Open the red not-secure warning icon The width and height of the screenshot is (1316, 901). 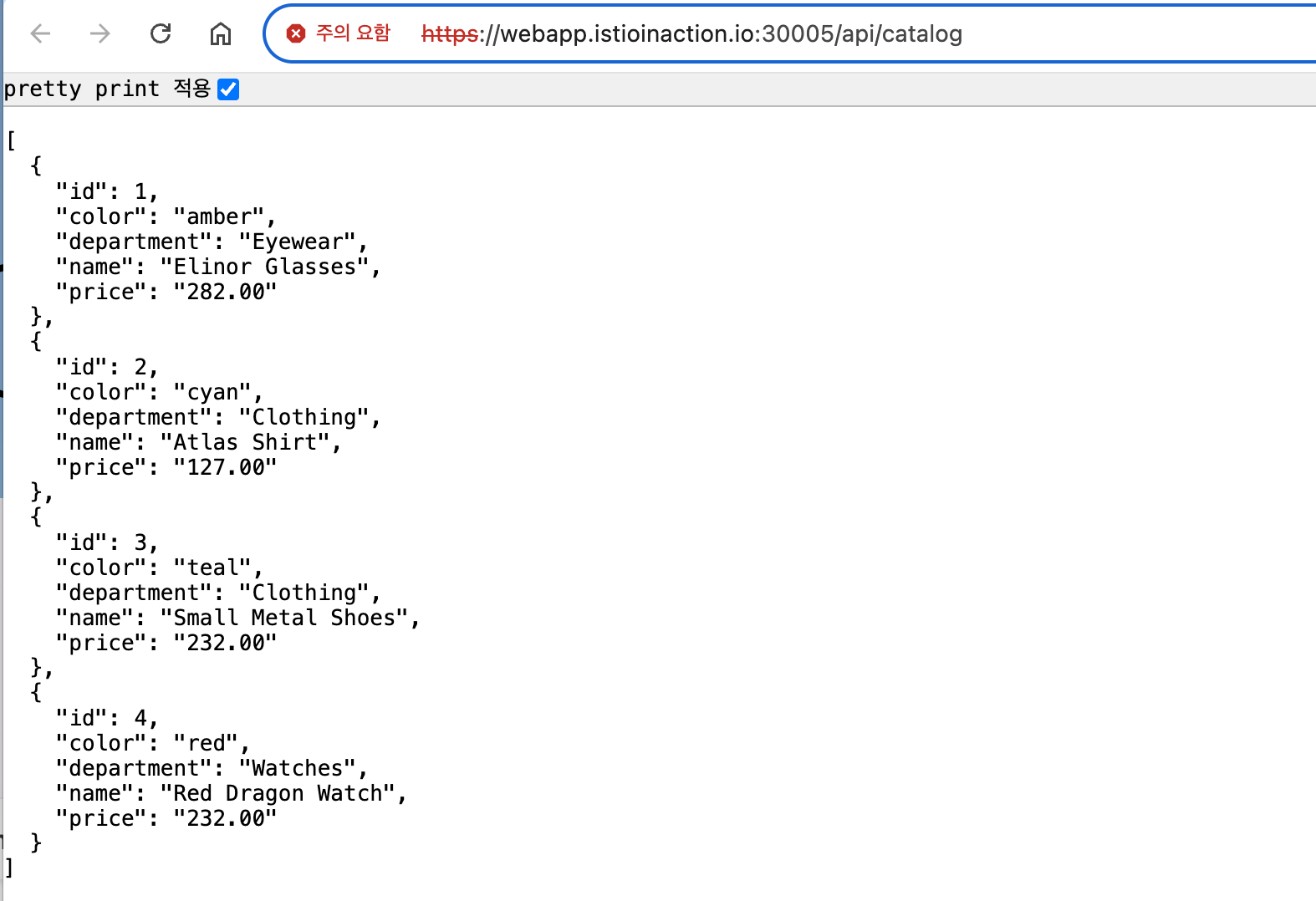point(296,33)
